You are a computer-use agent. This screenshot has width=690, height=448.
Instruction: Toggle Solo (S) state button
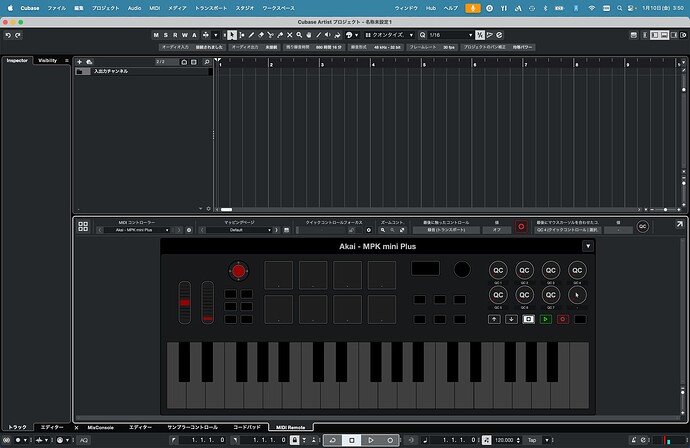166,35
